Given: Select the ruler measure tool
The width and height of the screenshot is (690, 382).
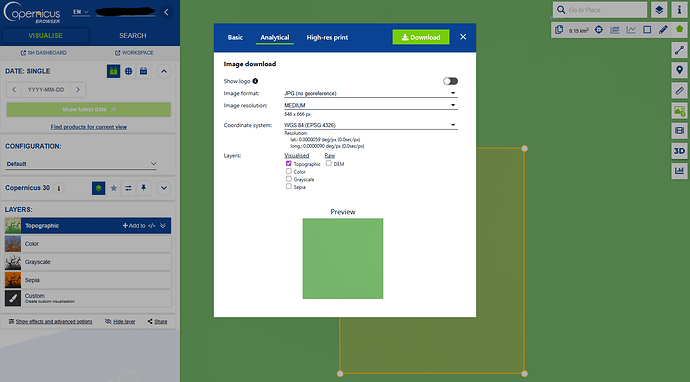Looking at the screenshot, I should coord(679,91).
